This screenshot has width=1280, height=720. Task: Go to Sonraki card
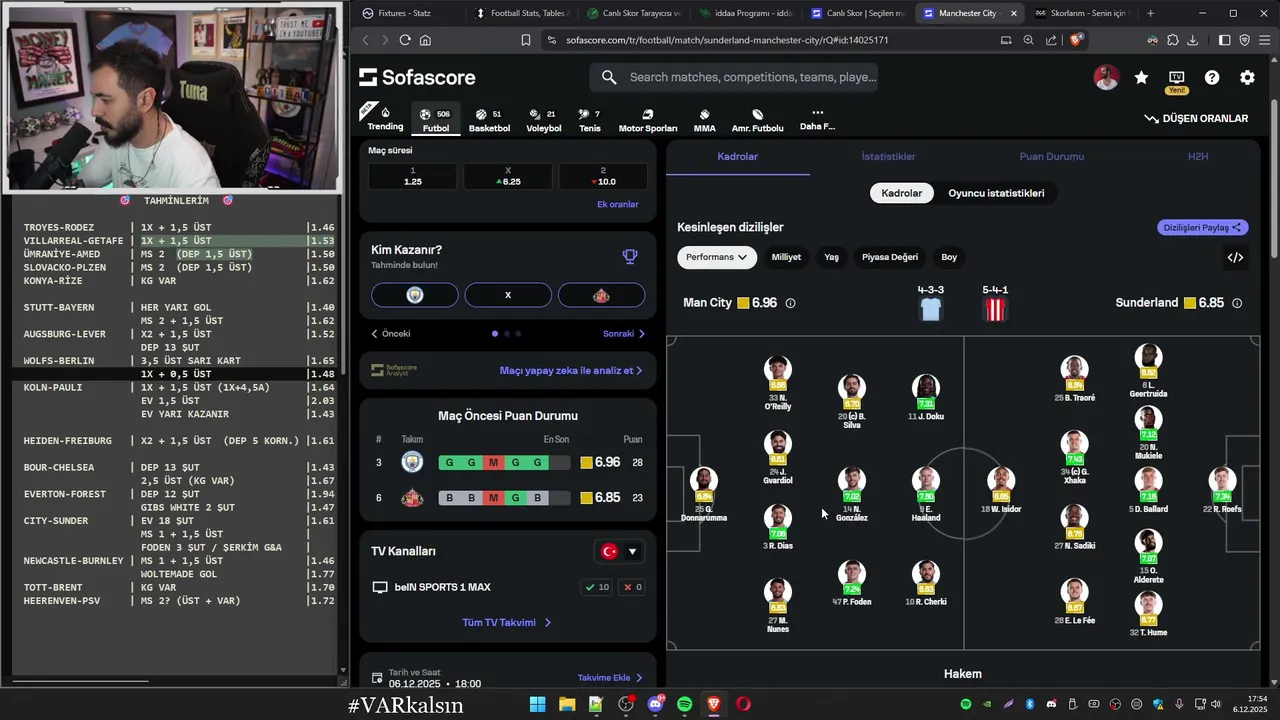(x=624, y=334)
